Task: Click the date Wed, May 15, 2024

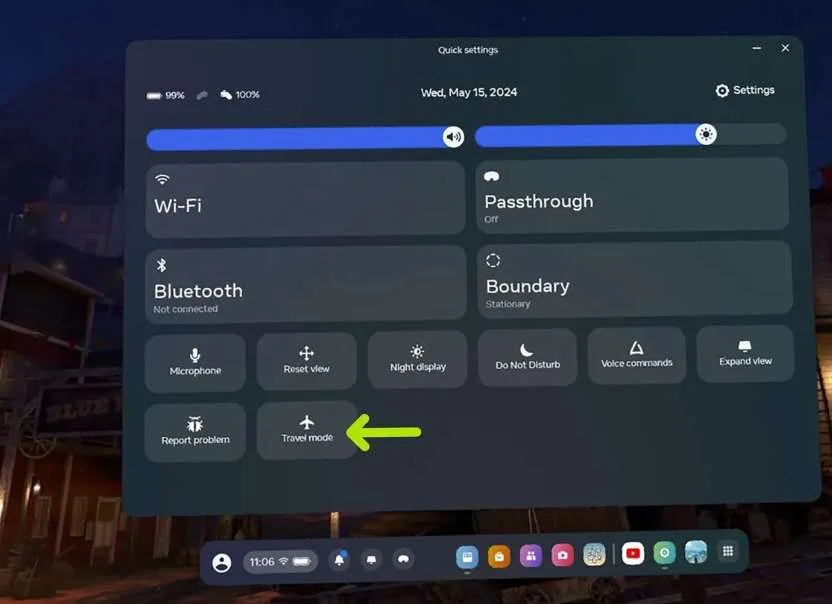Action: (469, 92)
